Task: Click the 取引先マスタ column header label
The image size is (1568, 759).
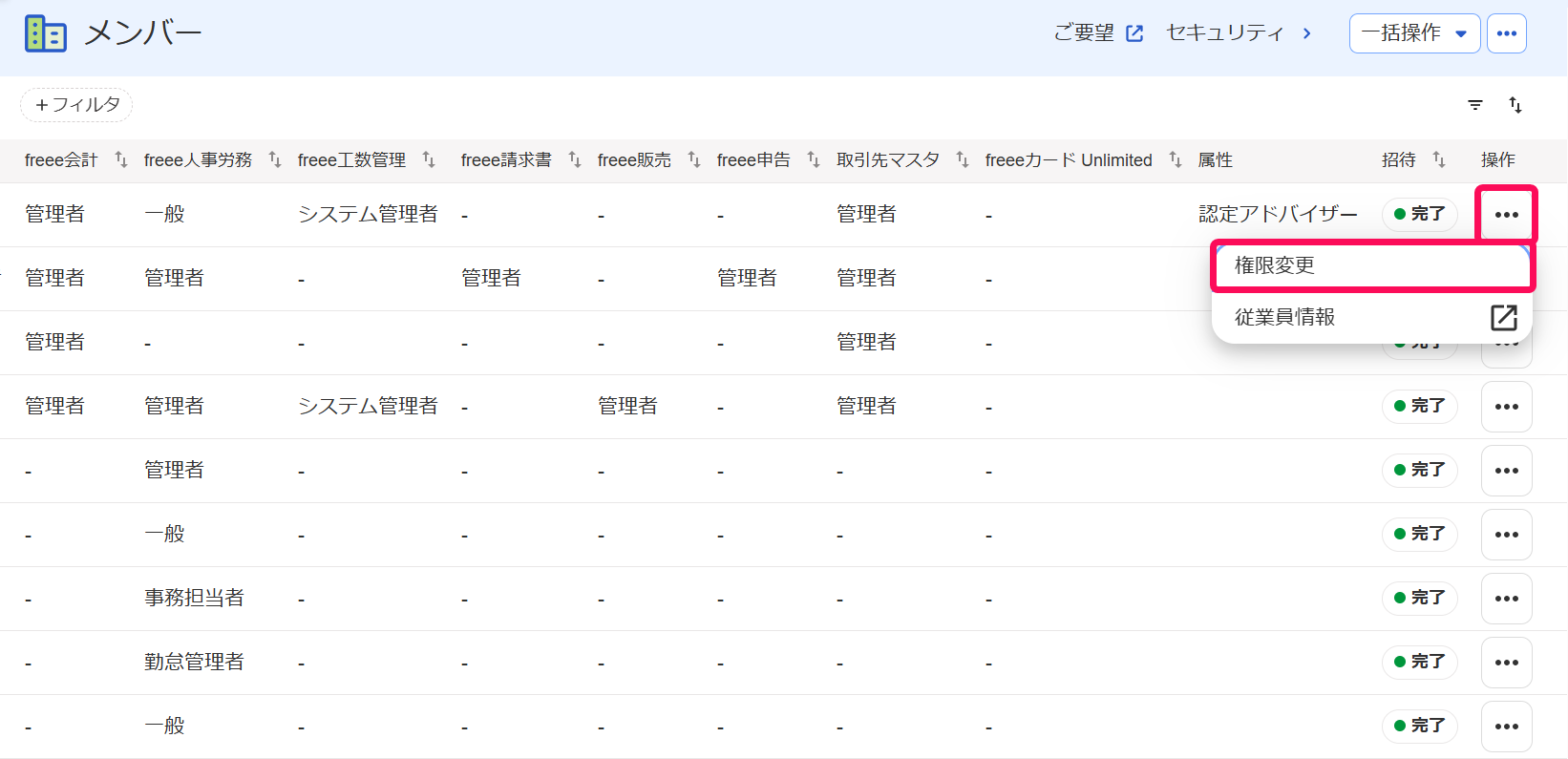Action: [x=888, y=160]
